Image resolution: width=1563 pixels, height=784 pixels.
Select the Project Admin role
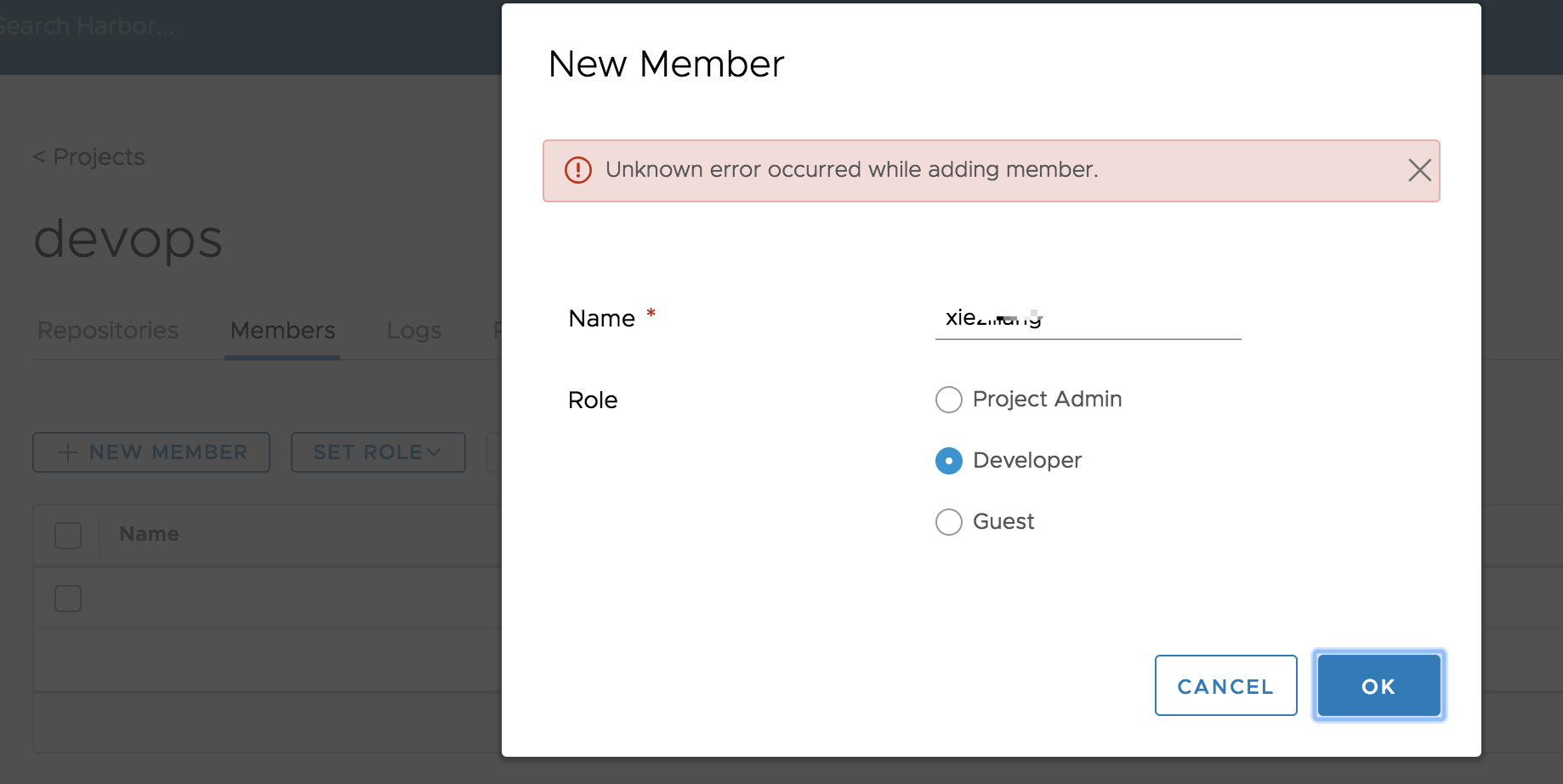tap(948, 399)
